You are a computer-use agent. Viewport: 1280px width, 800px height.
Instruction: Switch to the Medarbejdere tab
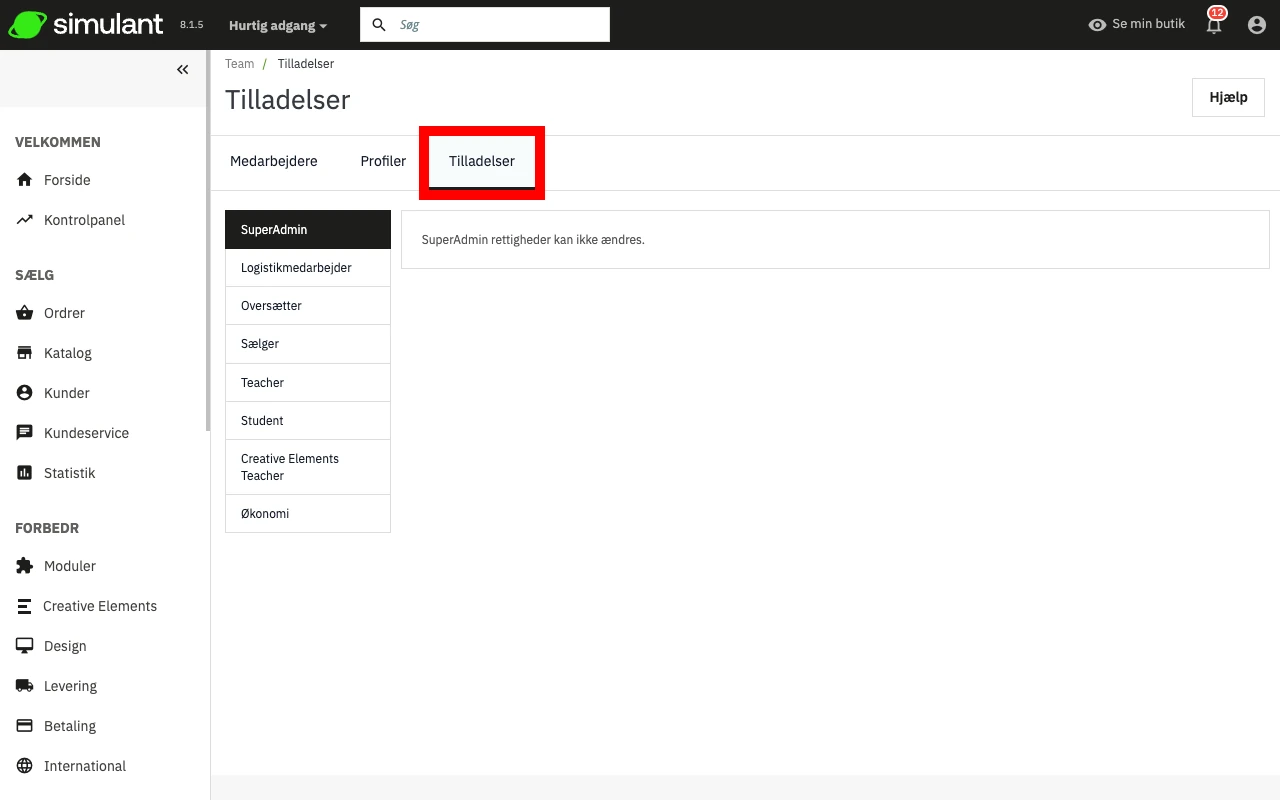pyautogui.click(x=274, y=161)
